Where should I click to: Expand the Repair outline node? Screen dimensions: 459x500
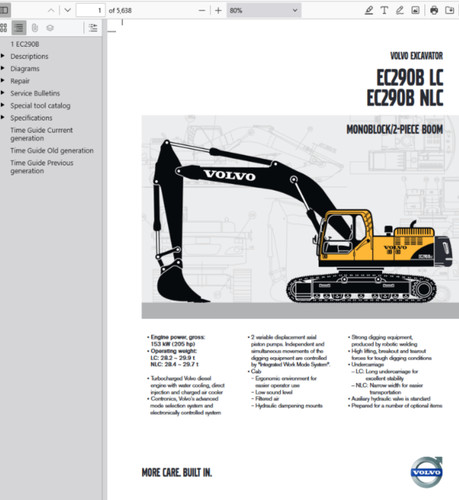click(x=3, y=80)
